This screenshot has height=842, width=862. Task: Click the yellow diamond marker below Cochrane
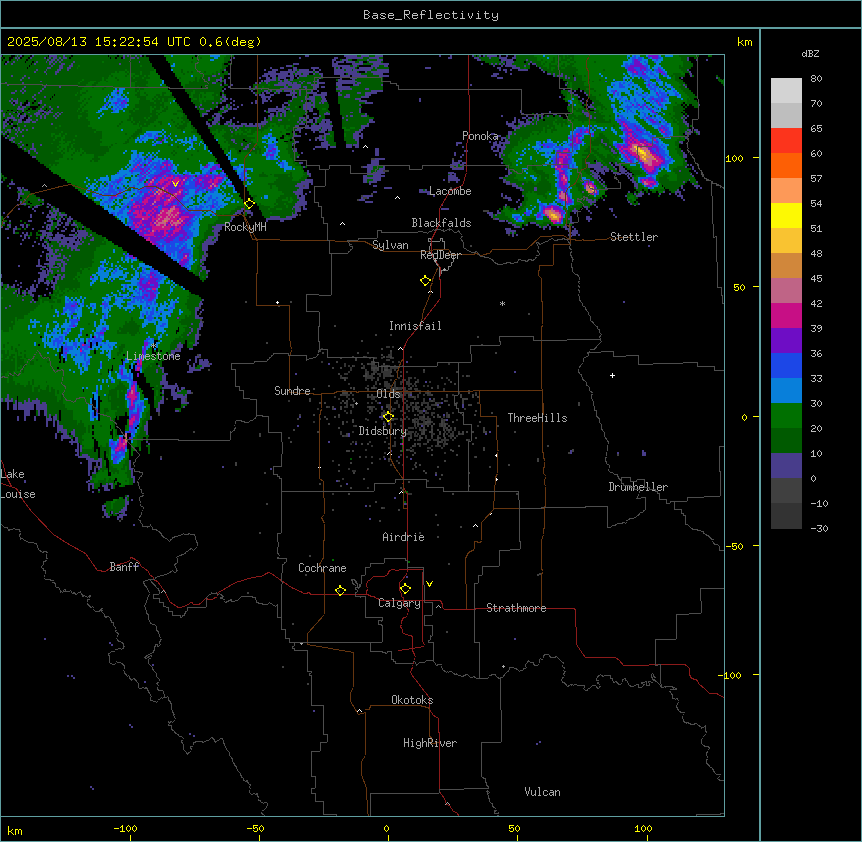tap(340, 590)
